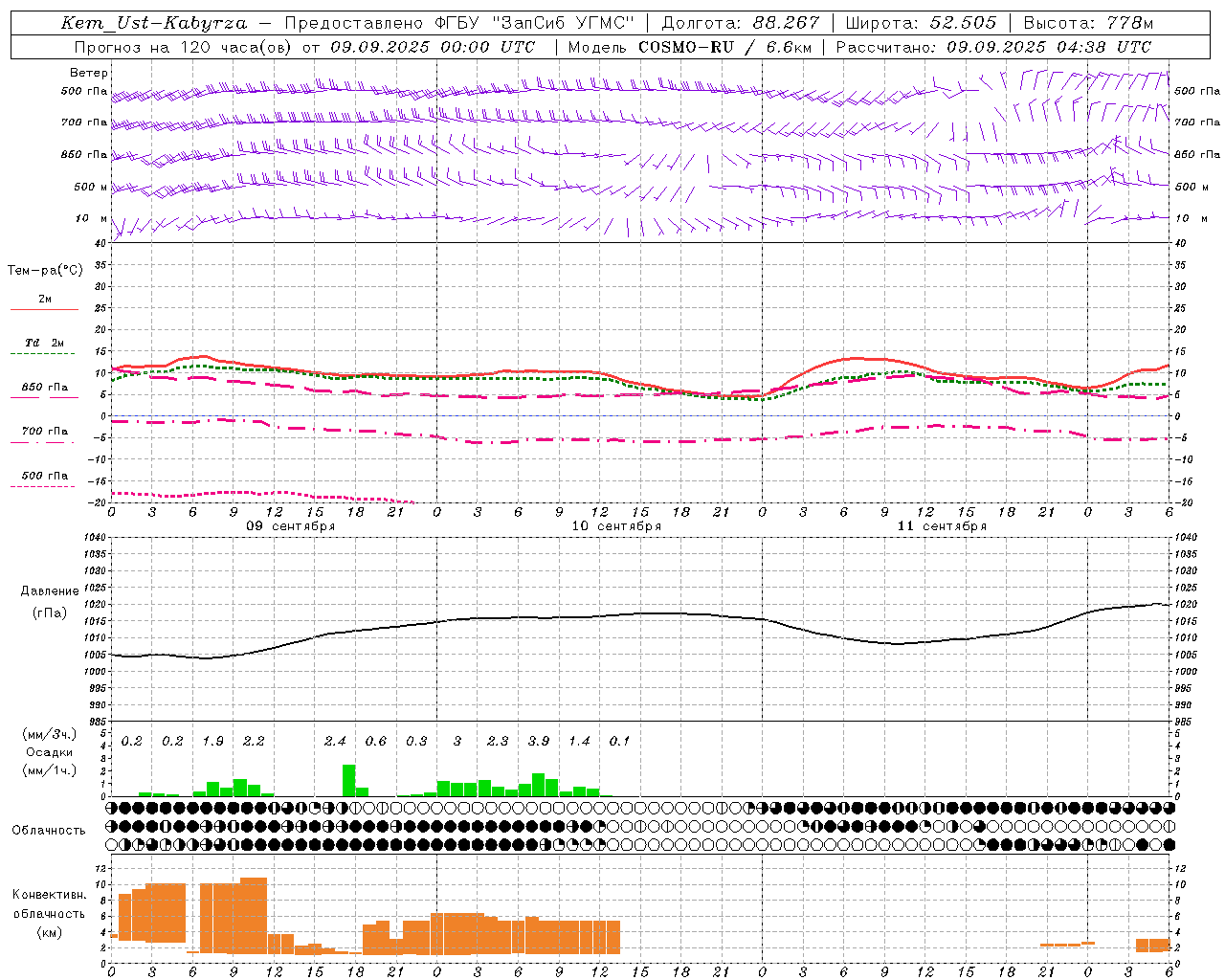
Task: Select the longitude value Долгота: 88.267
Action: [x=741, y=23]
